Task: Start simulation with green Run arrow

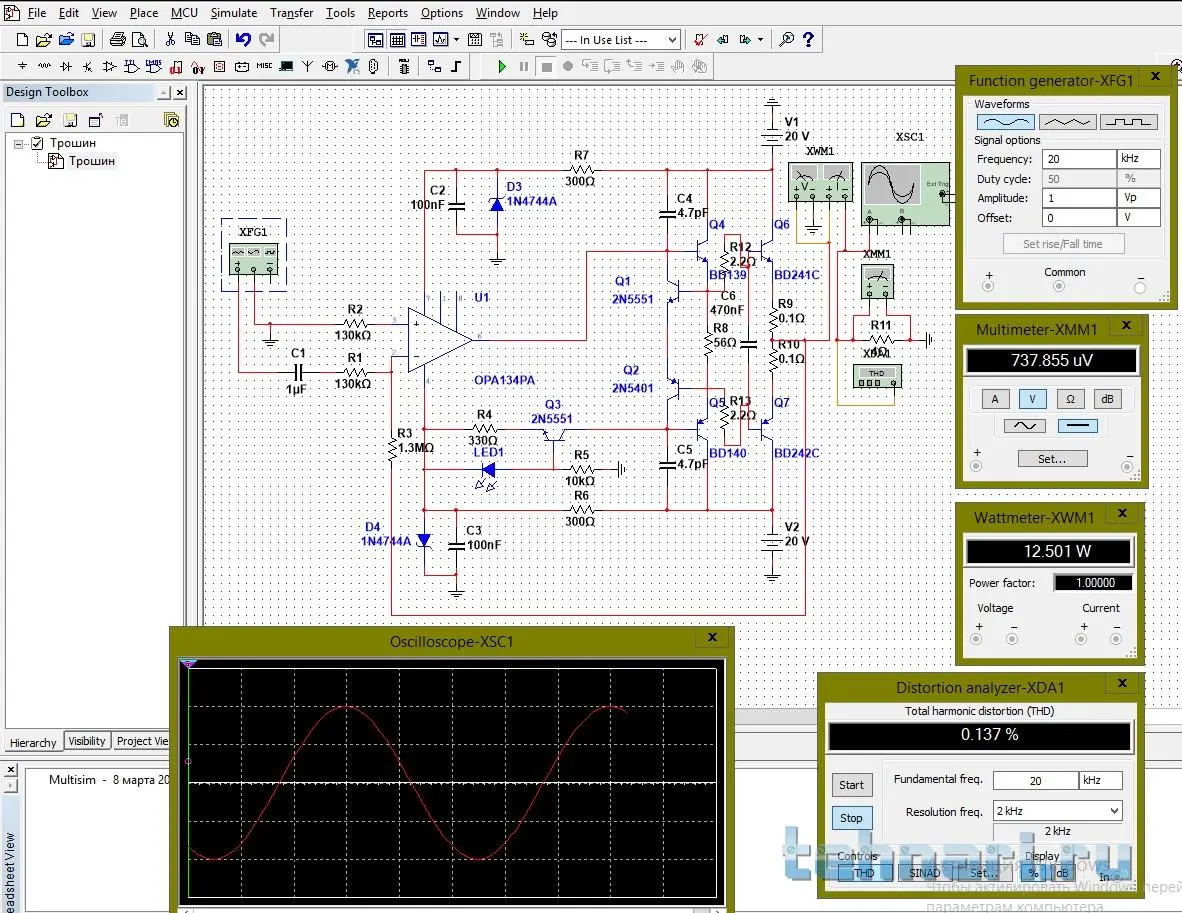Action: 503,67
